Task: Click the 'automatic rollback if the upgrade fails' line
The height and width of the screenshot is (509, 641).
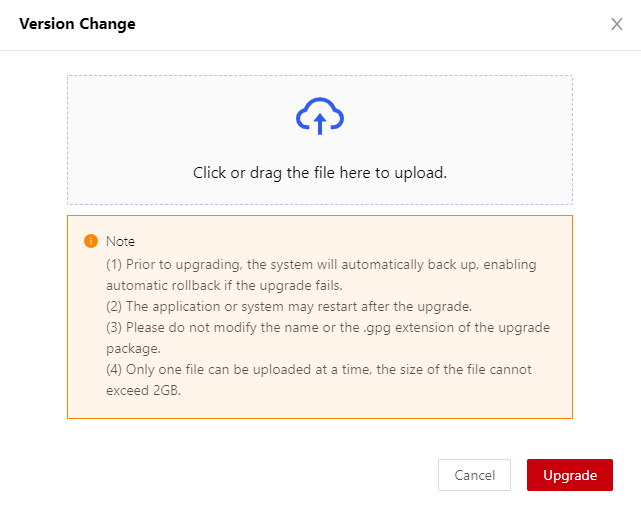Action: click(224, 285)
